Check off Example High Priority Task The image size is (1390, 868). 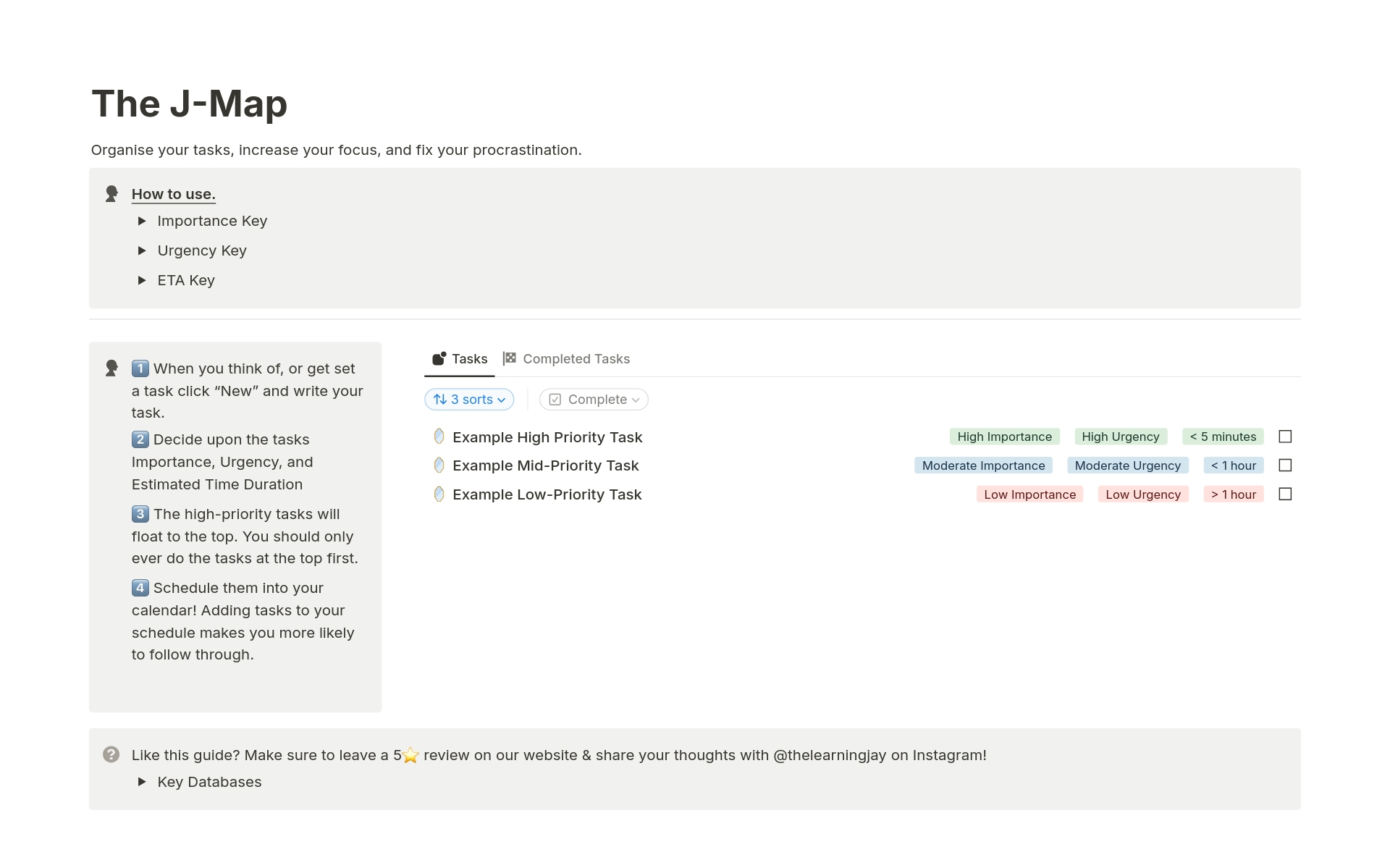click(x=1285, y=437)
